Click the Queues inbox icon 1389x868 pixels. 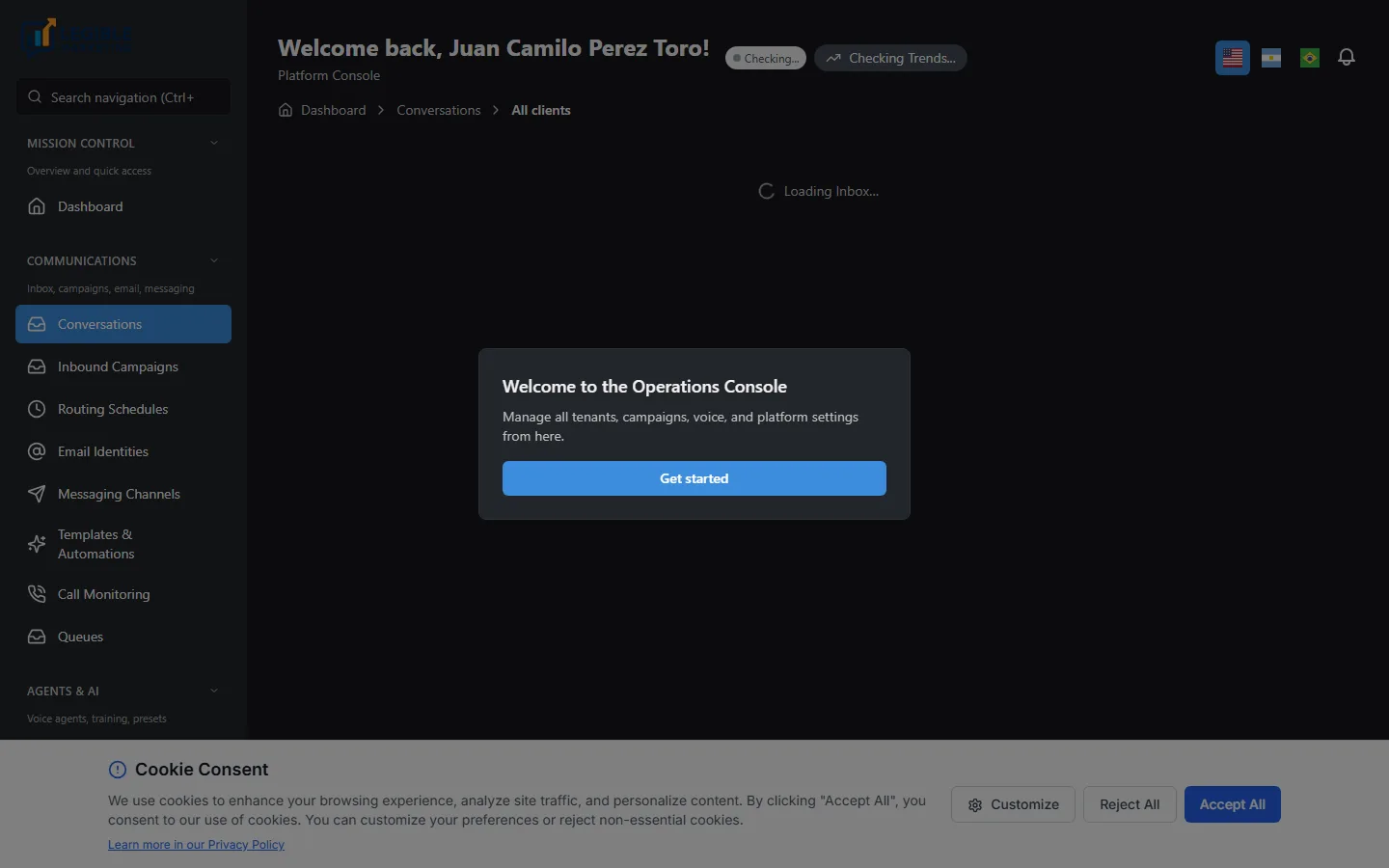(x=37, y=637)
